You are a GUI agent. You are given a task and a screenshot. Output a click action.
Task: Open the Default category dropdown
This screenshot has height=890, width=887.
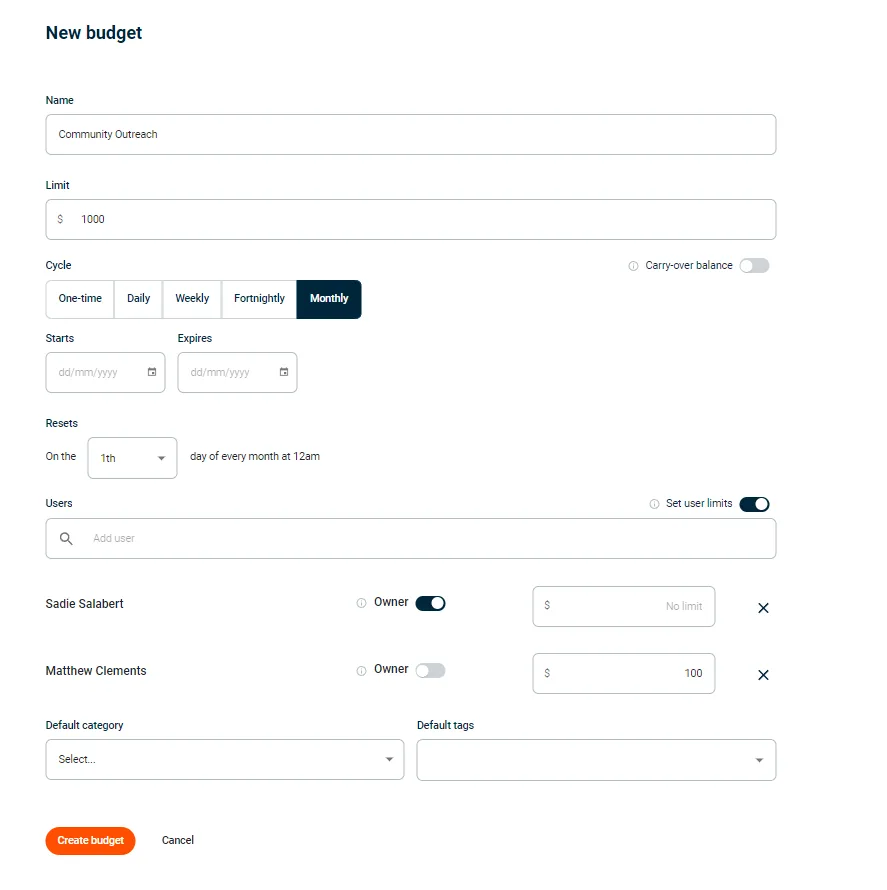tap(224, 760)
